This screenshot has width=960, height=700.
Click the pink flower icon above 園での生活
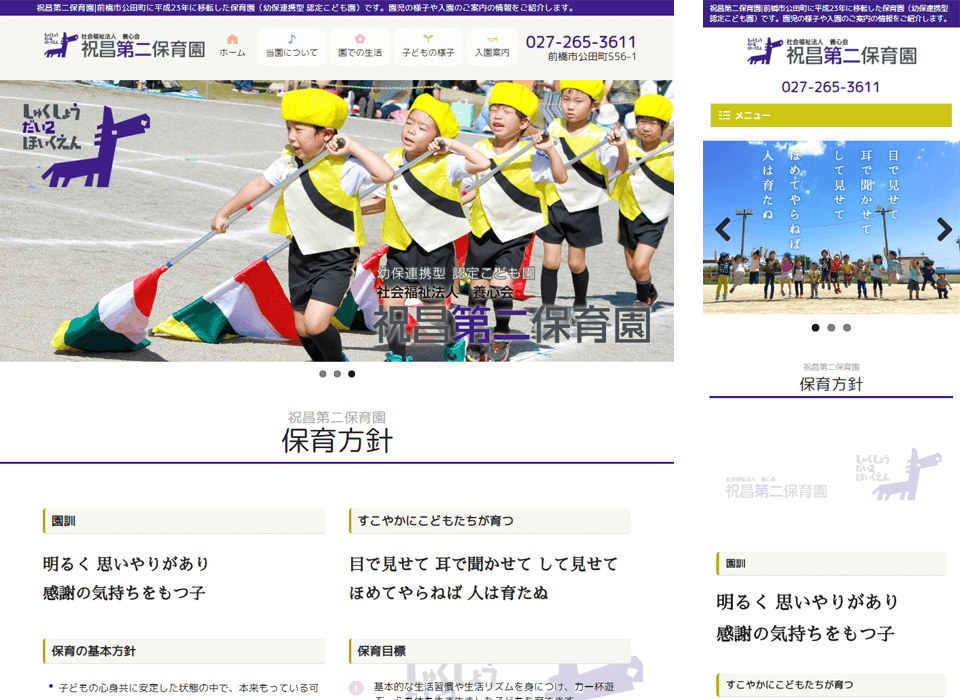coord(360,39)
